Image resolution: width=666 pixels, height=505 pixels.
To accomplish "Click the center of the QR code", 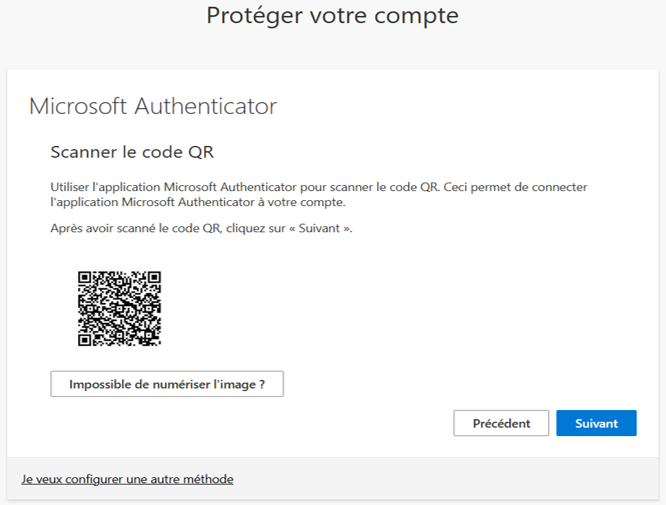I will [x=119, y=308].
